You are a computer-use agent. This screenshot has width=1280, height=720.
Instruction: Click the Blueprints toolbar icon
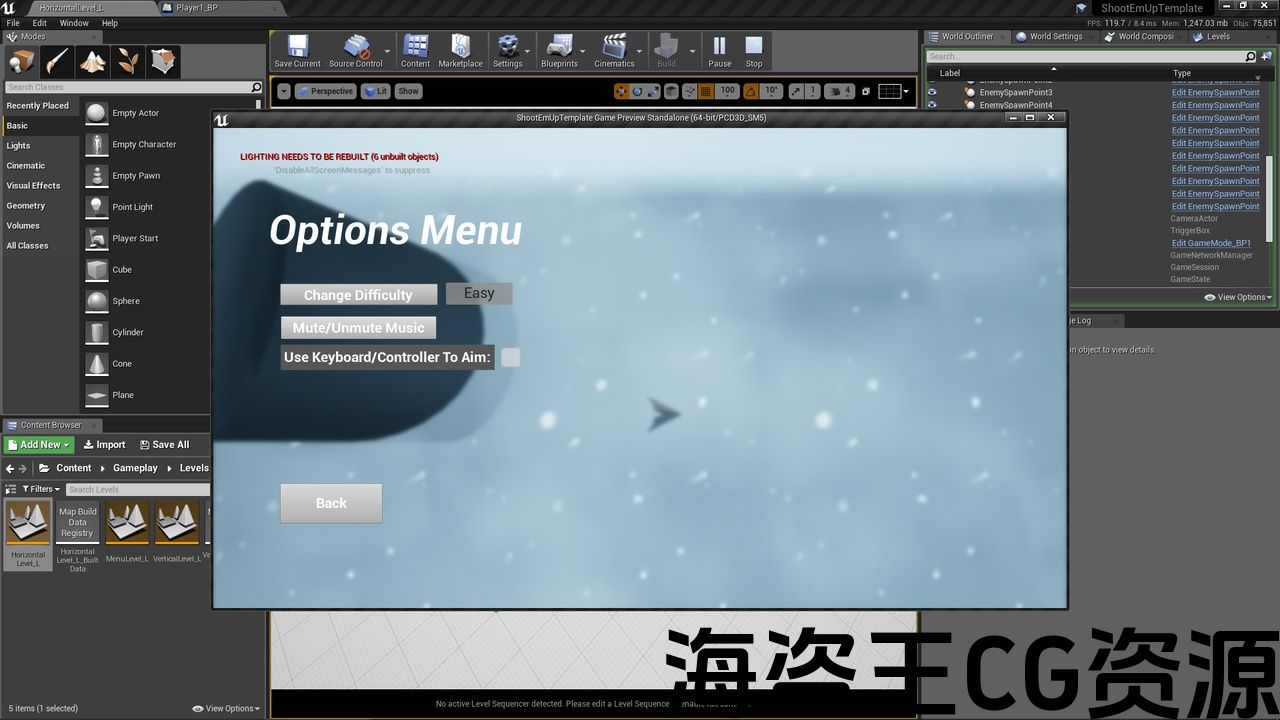559,50
